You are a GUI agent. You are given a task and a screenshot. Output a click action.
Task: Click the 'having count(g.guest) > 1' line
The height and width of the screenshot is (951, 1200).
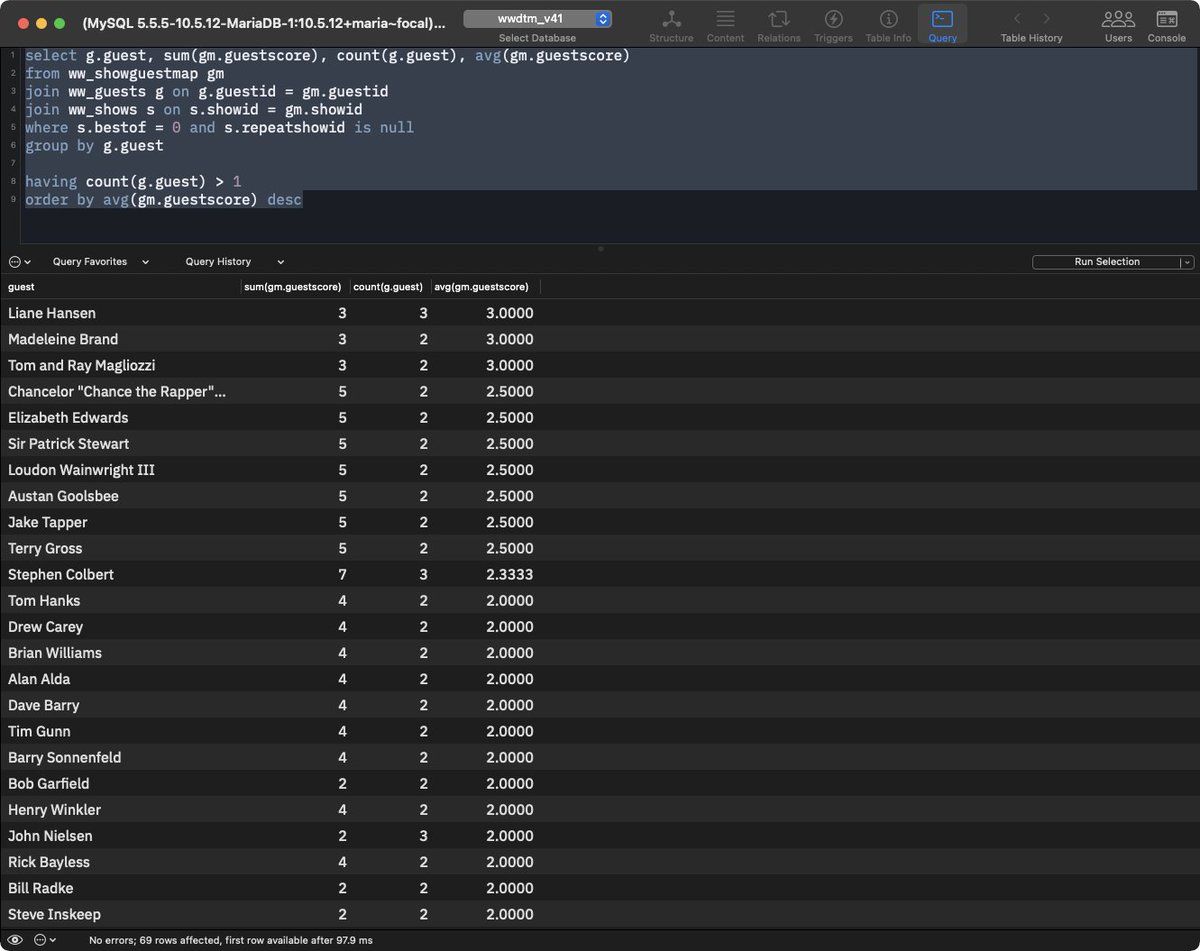click(x=133, y=181)
